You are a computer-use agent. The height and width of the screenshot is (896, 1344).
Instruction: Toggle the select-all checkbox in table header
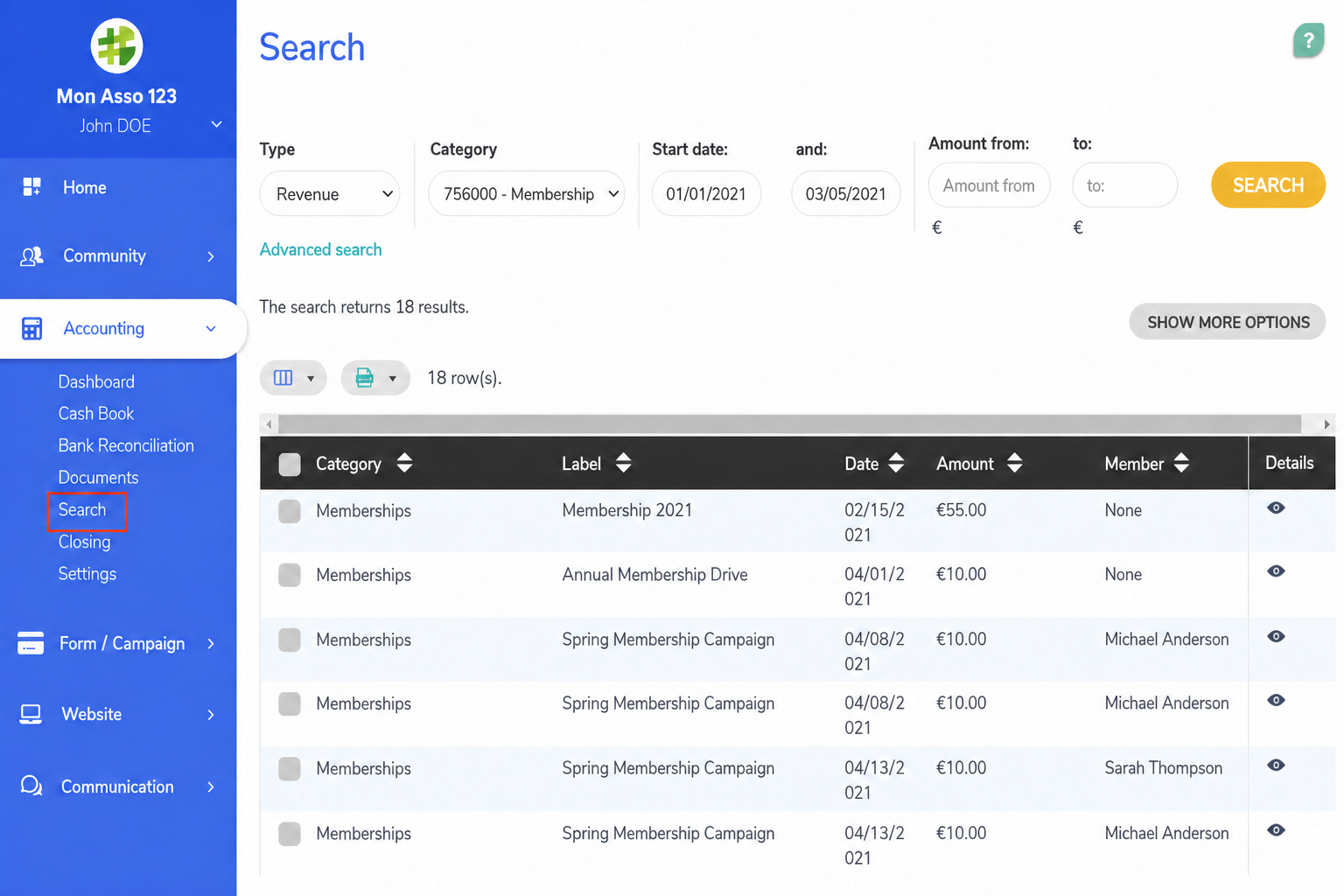(290, 464)
